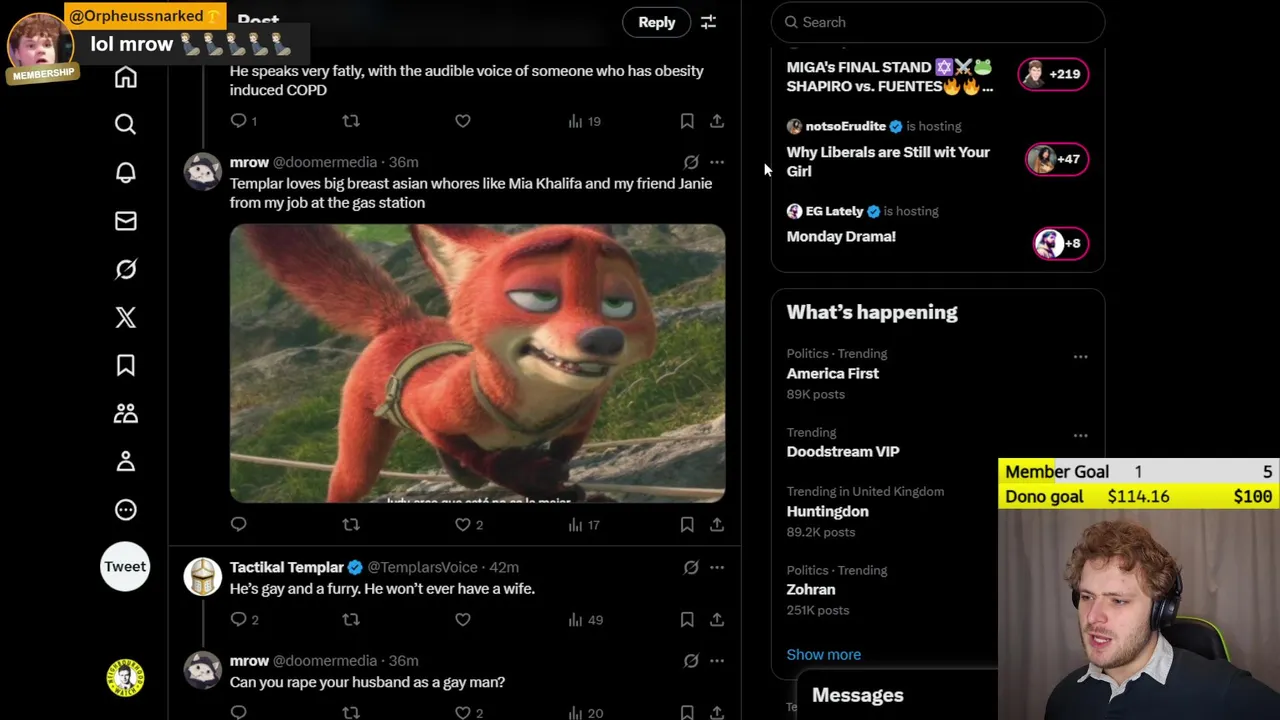Open the Explore search icon in sidebar
1280x720 pixels.
click(x=125, y=124)
